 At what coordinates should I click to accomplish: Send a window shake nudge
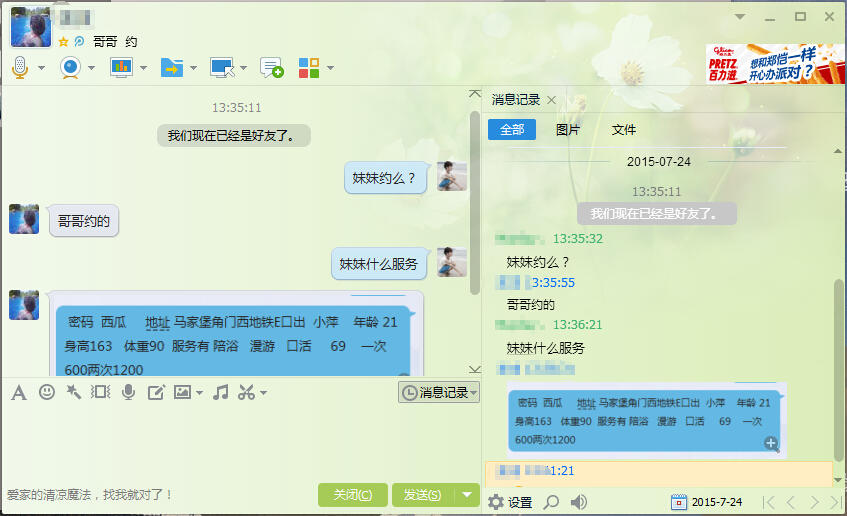(100, 392)
